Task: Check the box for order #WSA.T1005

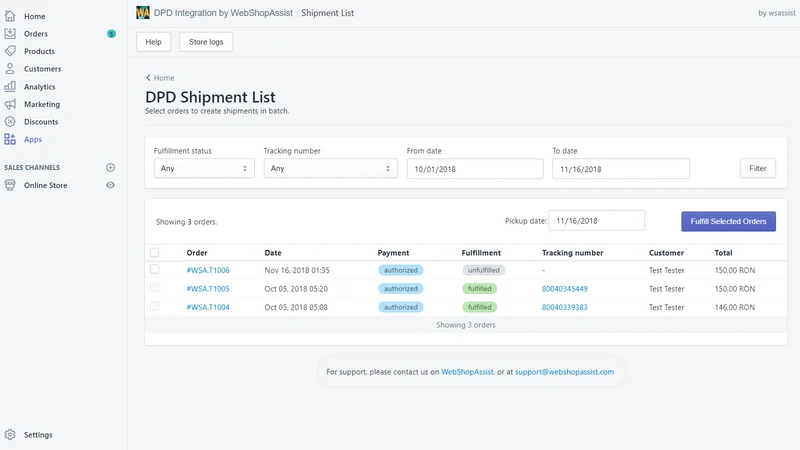Action: pyautogui.click(x=155, y=288)
